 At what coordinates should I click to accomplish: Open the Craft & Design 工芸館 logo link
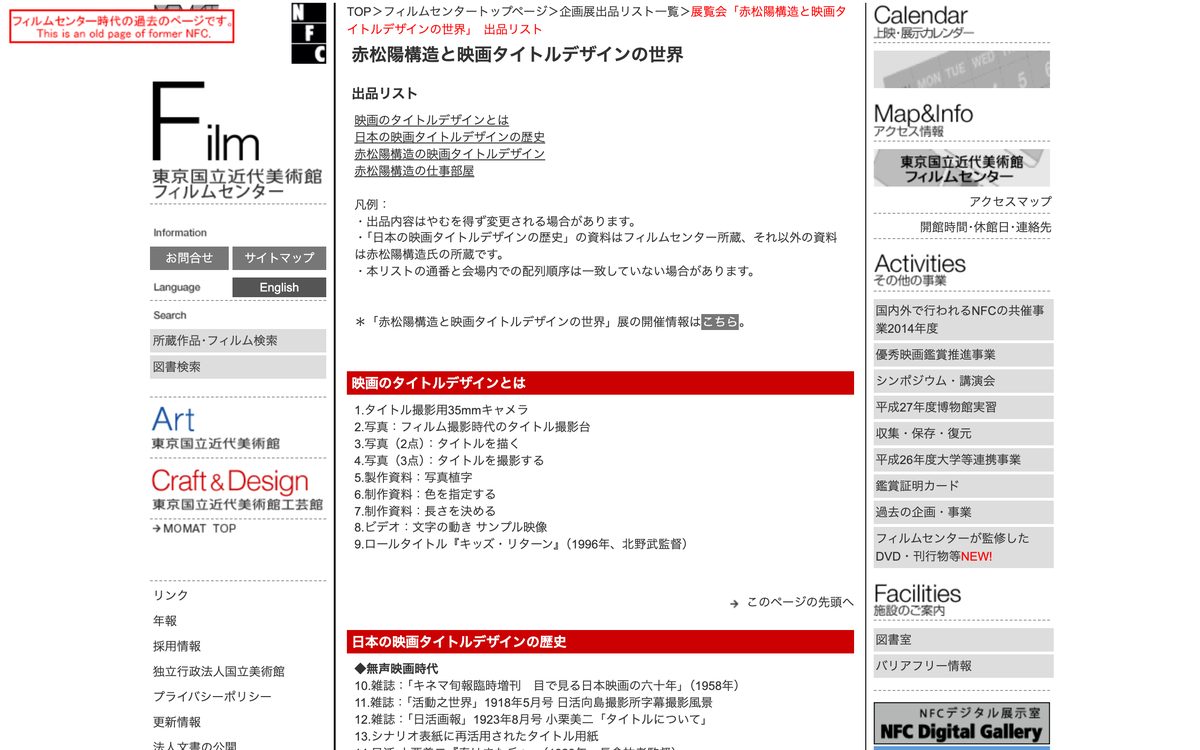pos(238,490)
